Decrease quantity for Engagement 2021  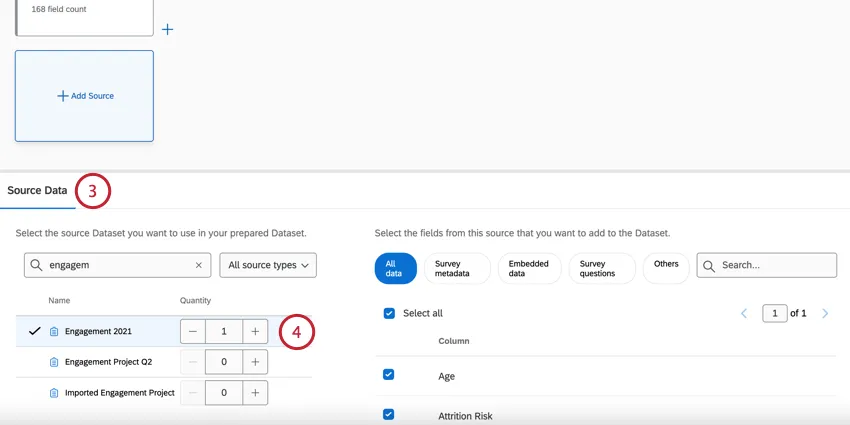193,331
